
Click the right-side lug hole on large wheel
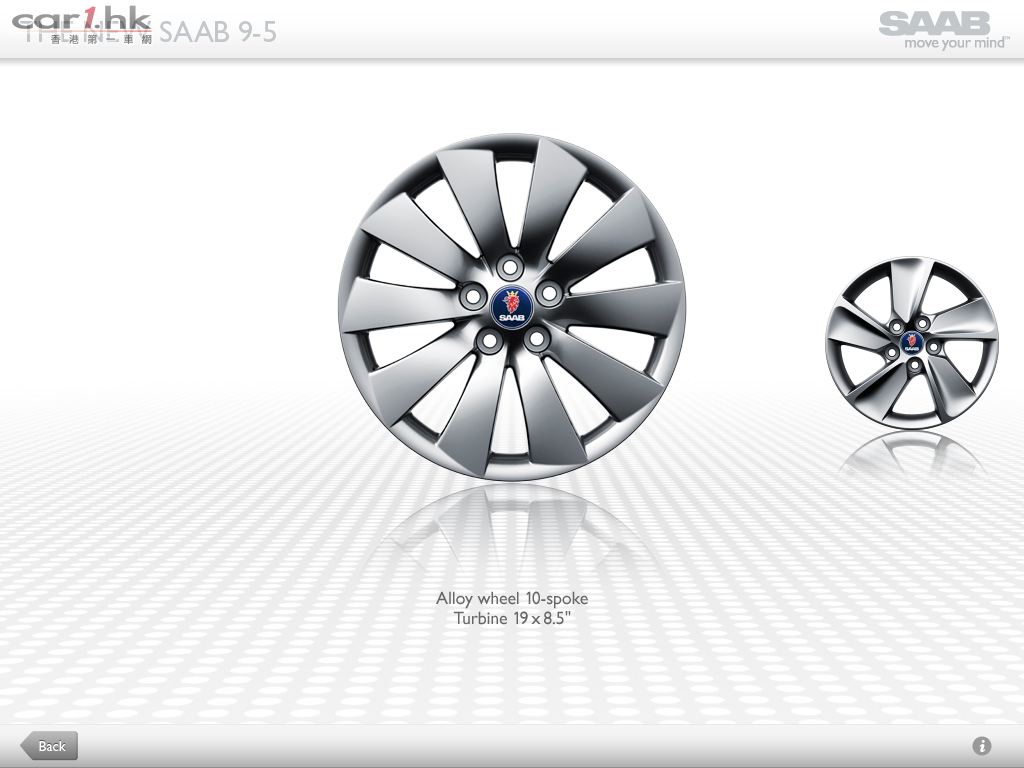548,293
